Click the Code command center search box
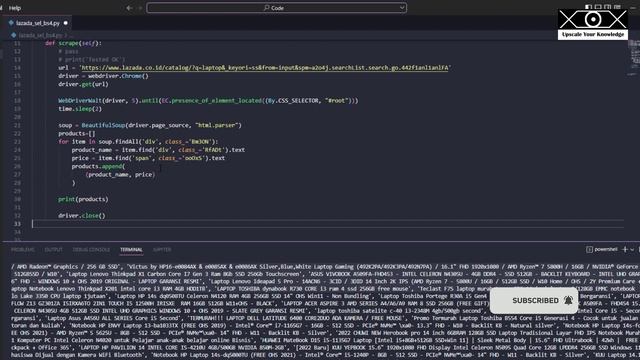The image size is (640, 360). click(x=276, y=8)
